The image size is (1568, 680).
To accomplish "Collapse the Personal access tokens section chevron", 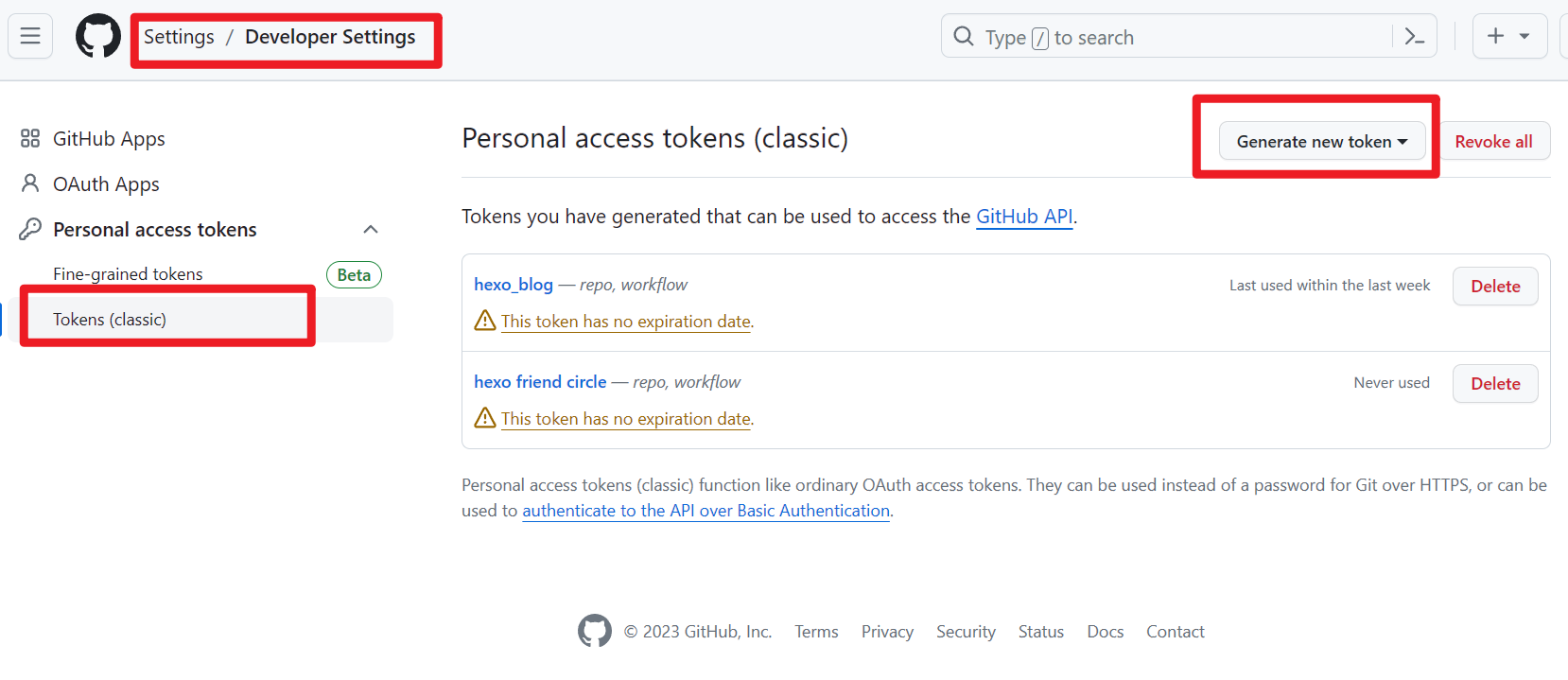I will pyautogui.click(x=371, y=229).
